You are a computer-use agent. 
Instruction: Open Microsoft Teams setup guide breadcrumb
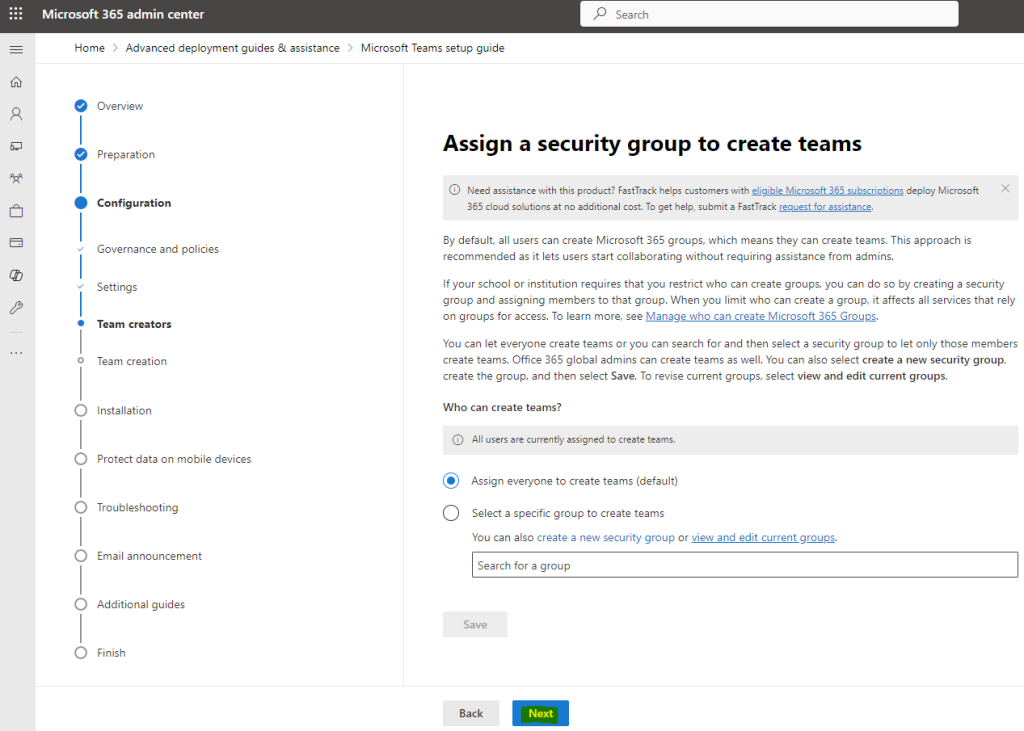click(x=432, y=48)
